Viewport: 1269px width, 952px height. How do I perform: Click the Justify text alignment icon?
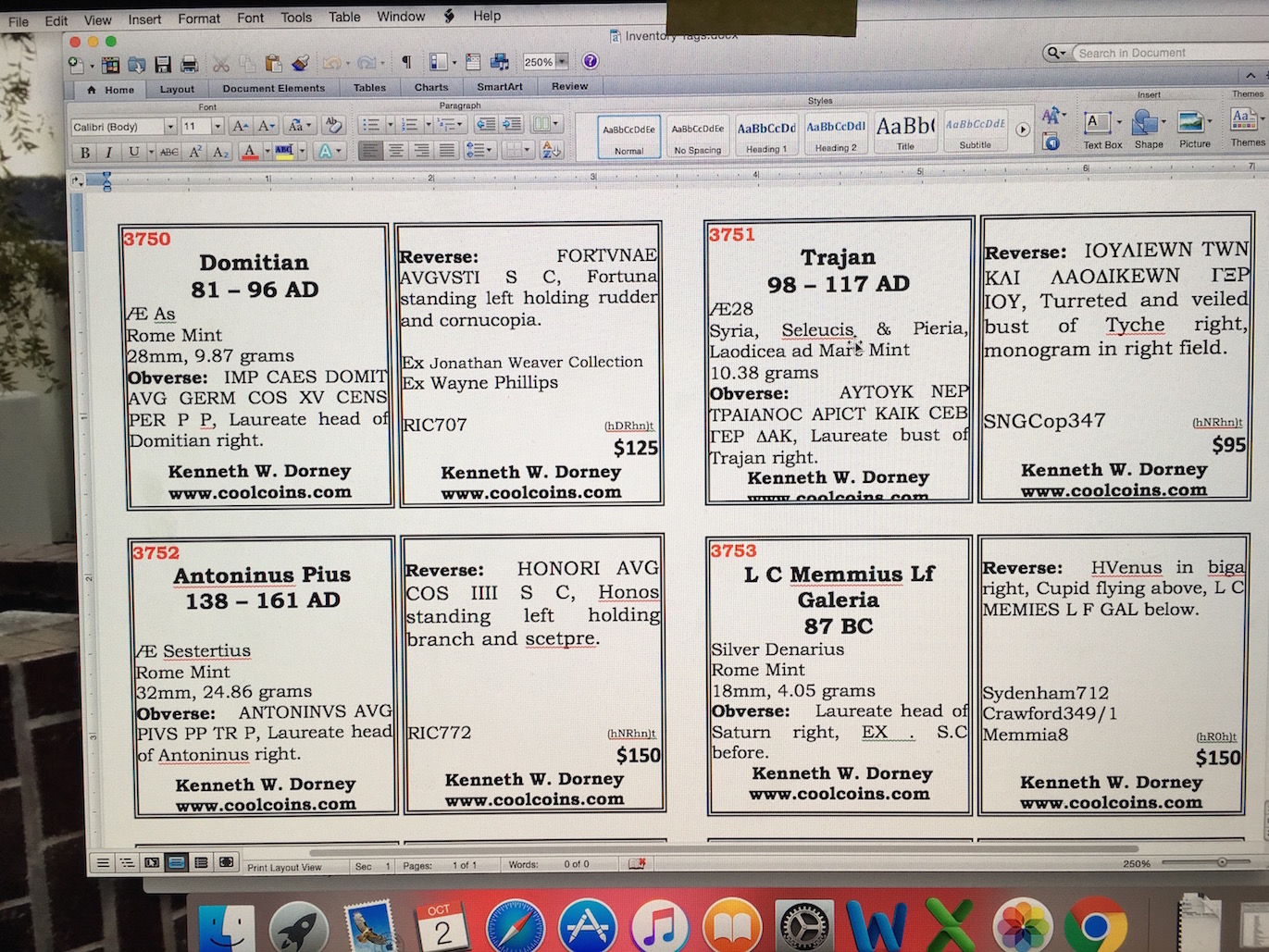pos(447,151)
